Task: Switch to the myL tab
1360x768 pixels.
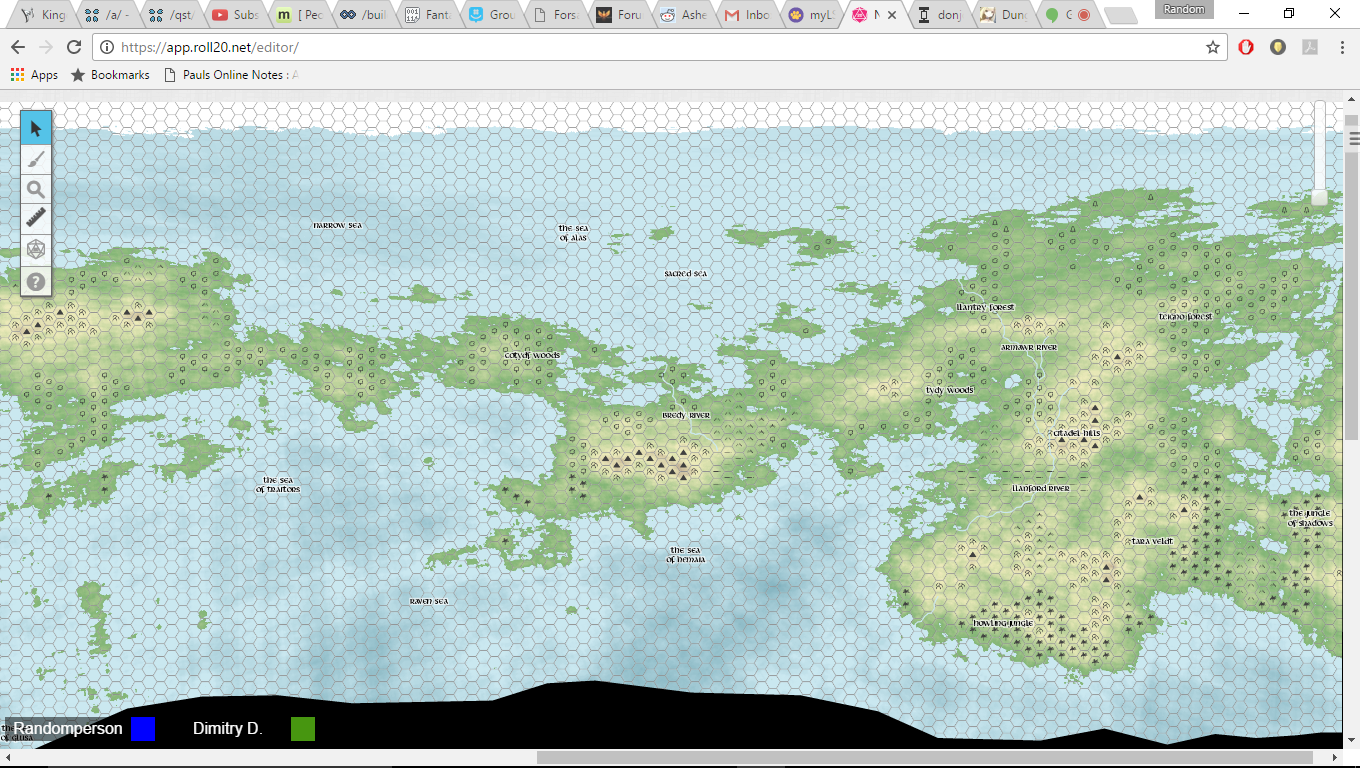Action: tap(810, 15)
